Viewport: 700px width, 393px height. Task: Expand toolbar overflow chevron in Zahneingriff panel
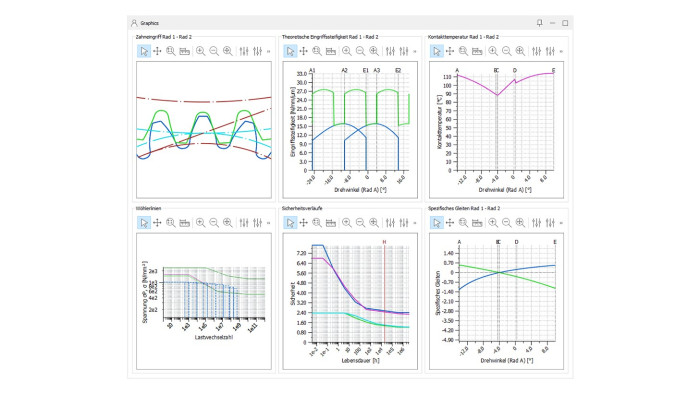point(268,52)
